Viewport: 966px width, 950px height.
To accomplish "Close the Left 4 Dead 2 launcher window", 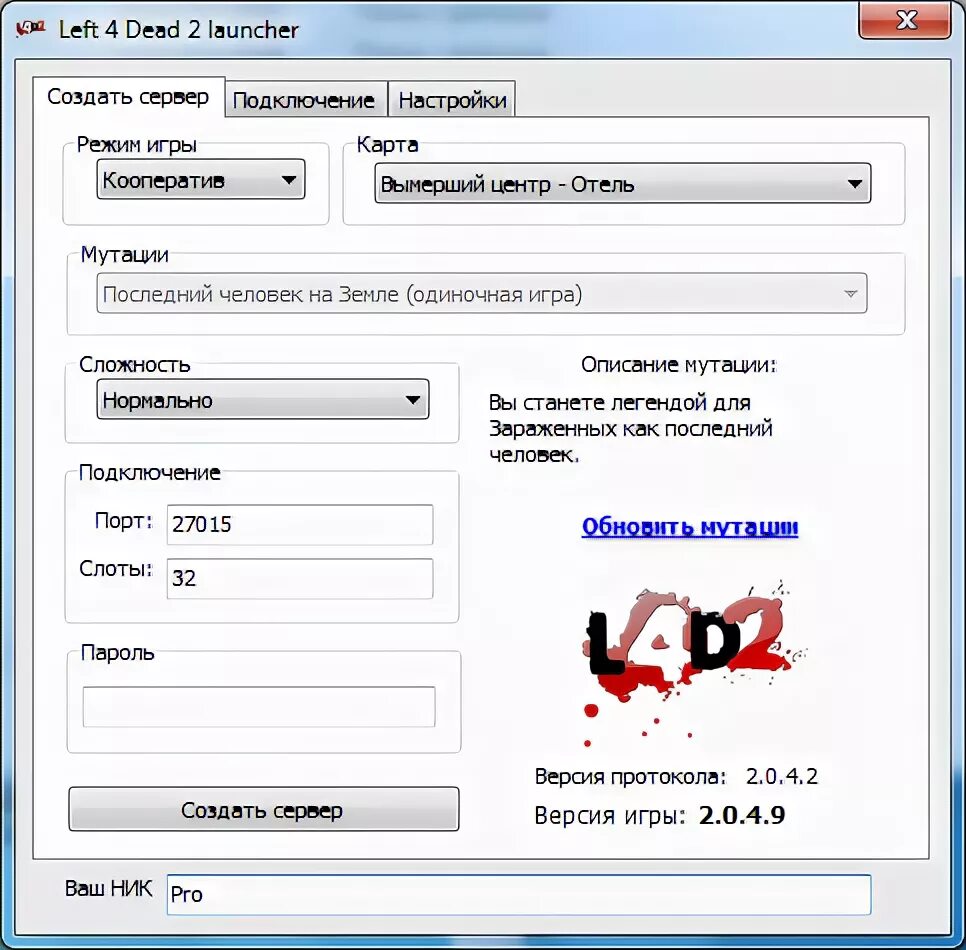I will 905,20.
